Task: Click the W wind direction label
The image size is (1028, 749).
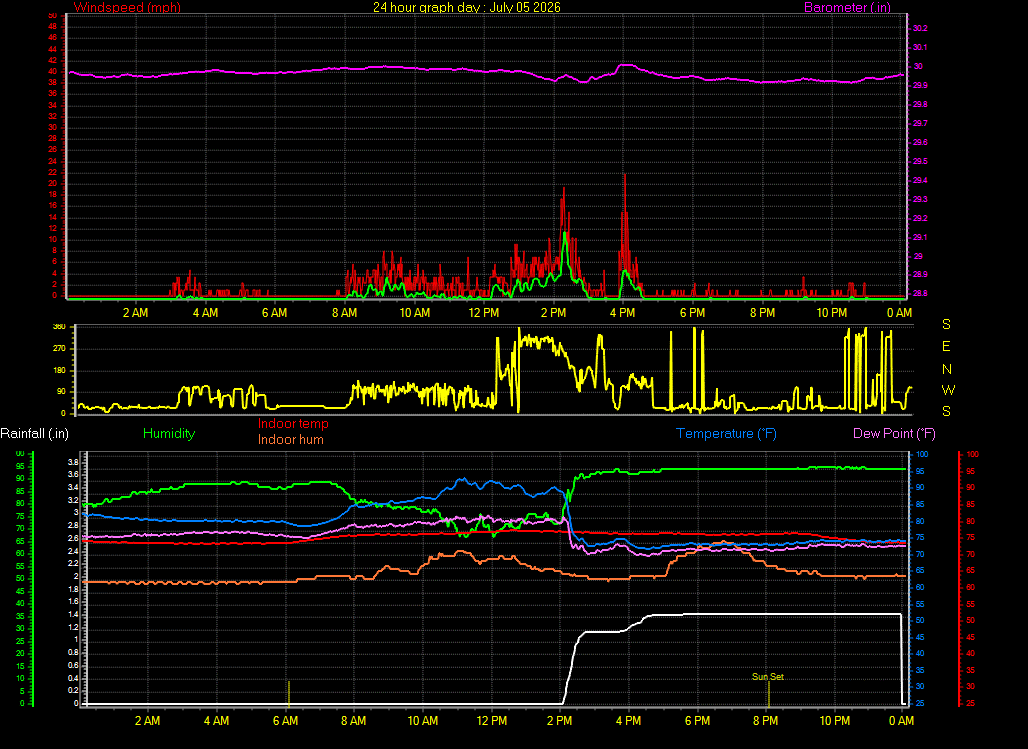Action: coord(948,390)
